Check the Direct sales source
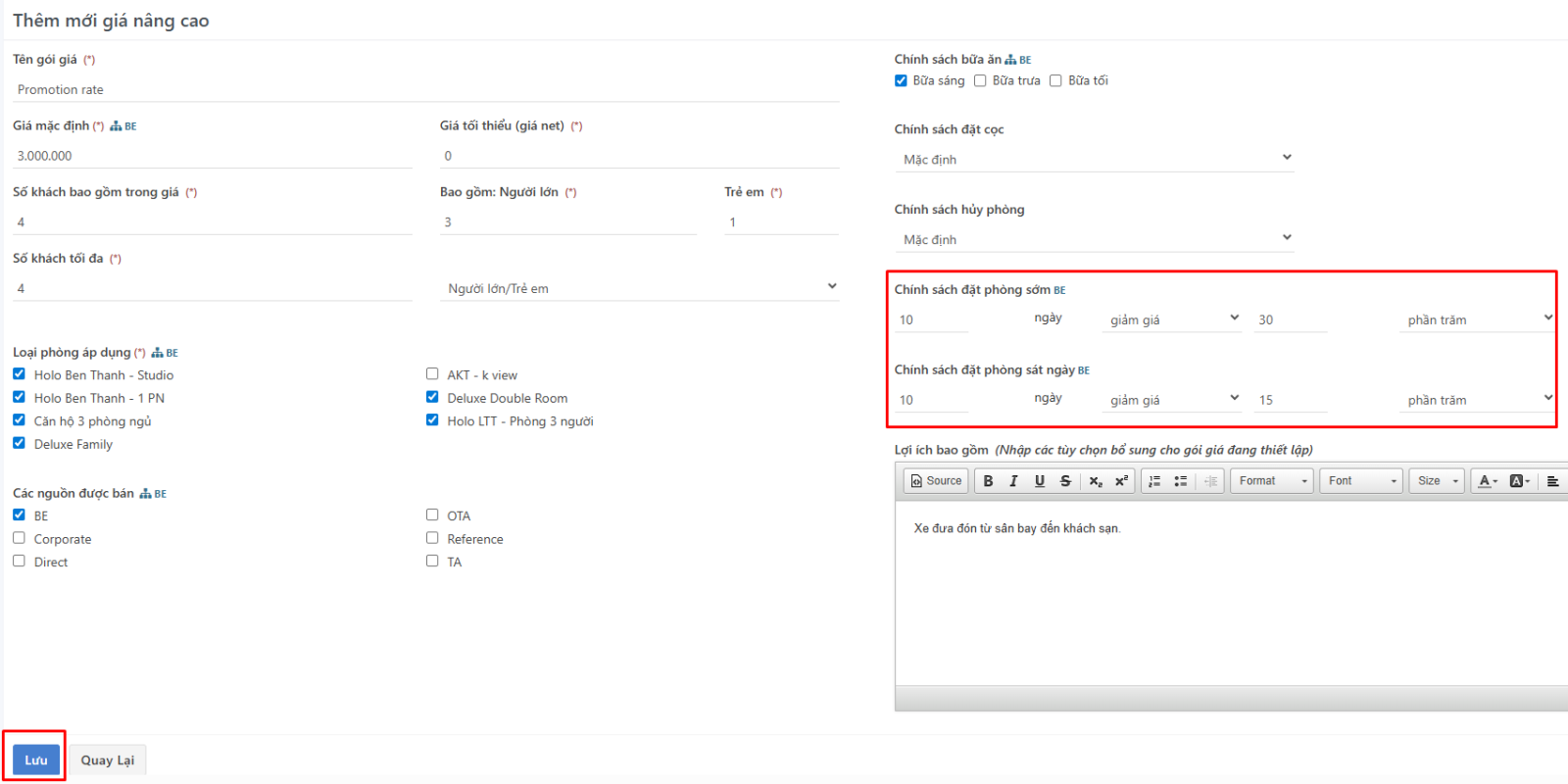The image size is (1568, 784). (x=19, y=562)
